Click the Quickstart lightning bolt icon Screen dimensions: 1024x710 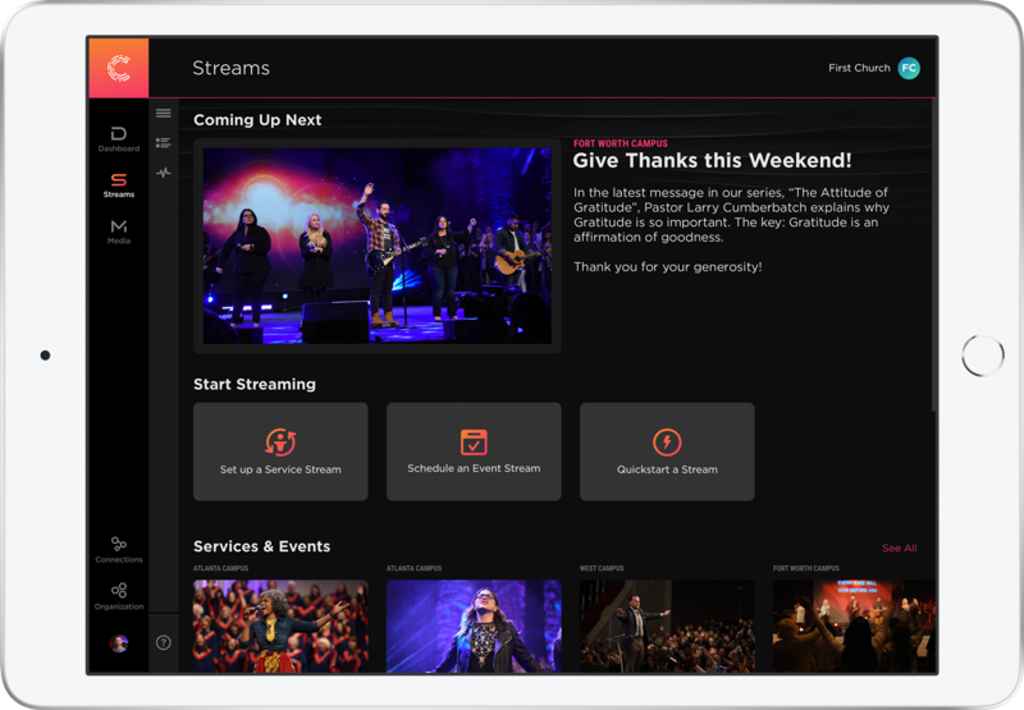pos(667,442)
